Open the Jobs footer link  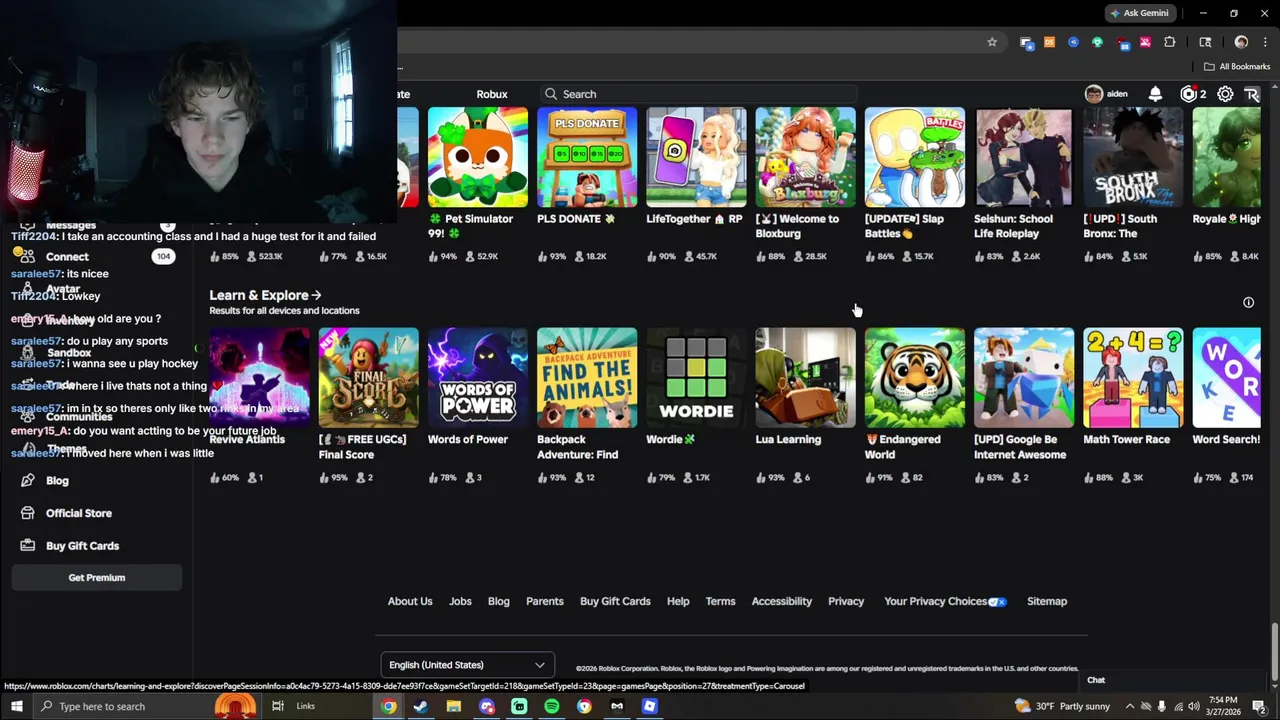pos(460,602)
